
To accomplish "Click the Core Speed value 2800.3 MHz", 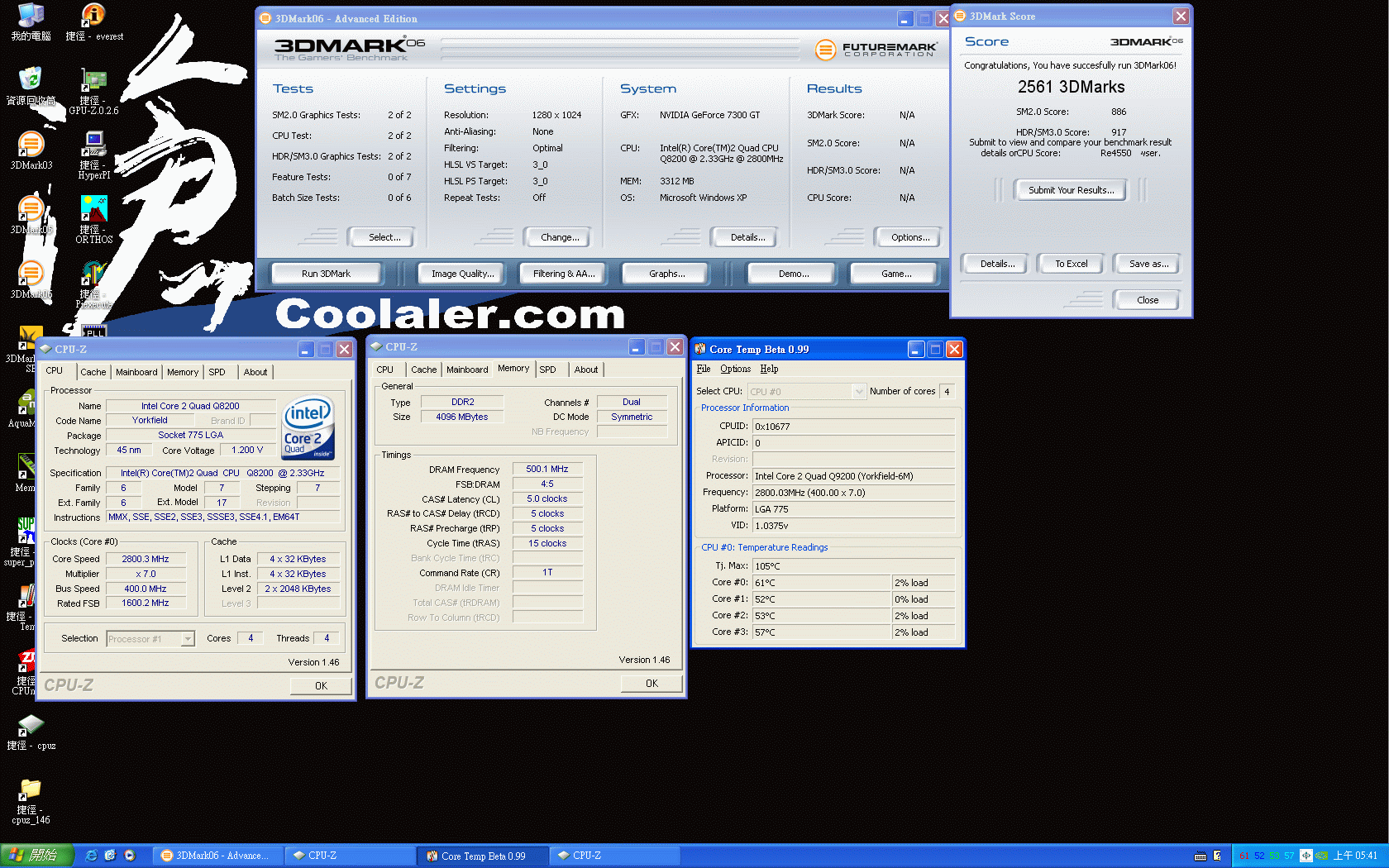I will 146,560.
